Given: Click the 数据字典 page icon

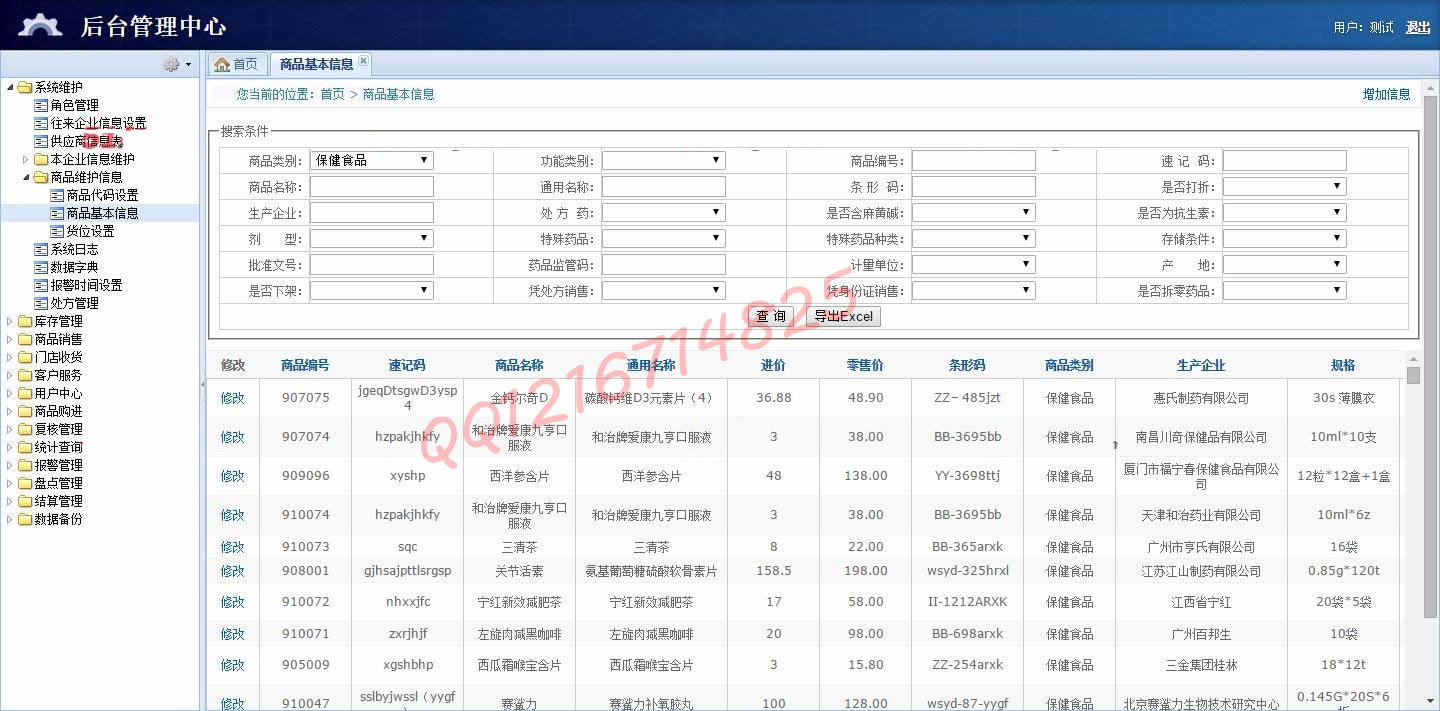Looking at the screenshot, I should point(41,267).
